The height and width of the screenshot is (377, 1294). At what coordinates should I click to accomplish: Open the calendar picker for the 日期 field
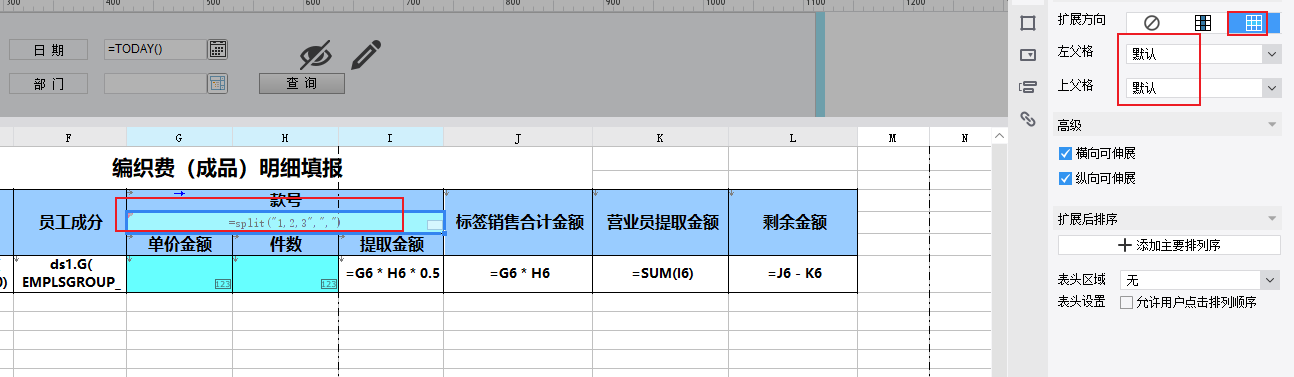coord(218,49)
